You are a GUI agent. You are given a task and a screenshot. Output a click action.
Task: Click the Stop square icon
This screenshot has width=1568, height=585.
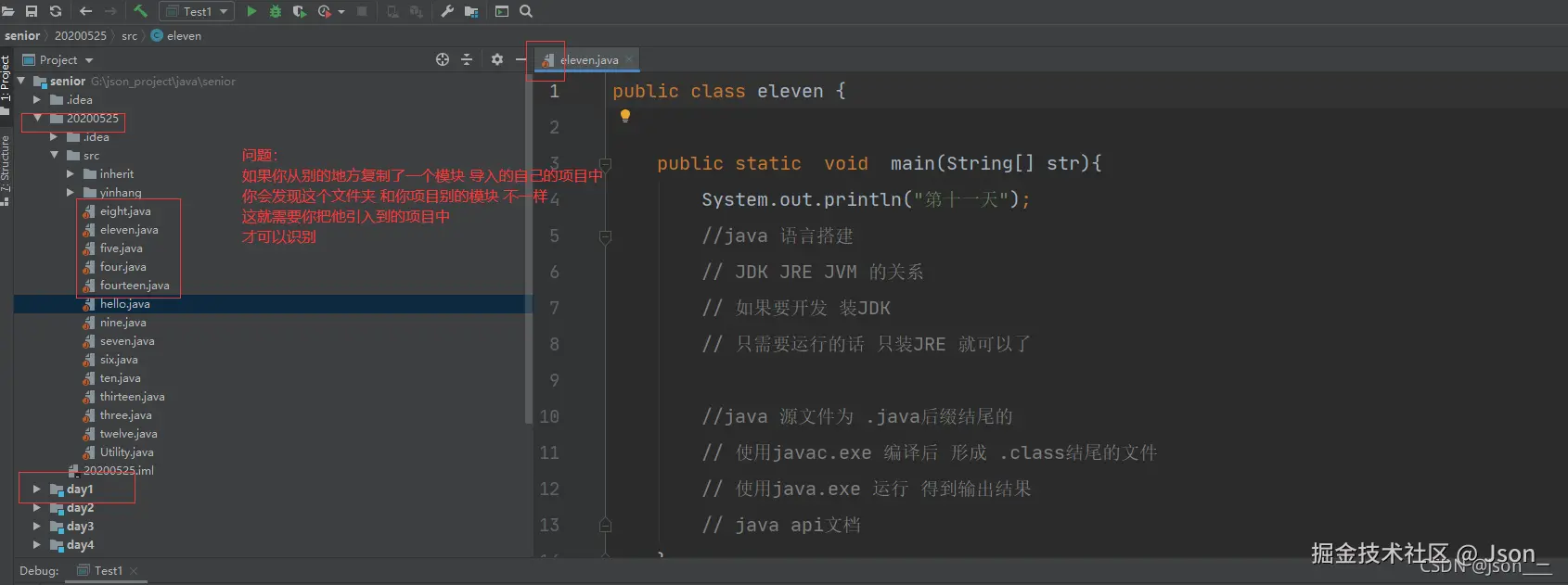click(x=362, y=11)
